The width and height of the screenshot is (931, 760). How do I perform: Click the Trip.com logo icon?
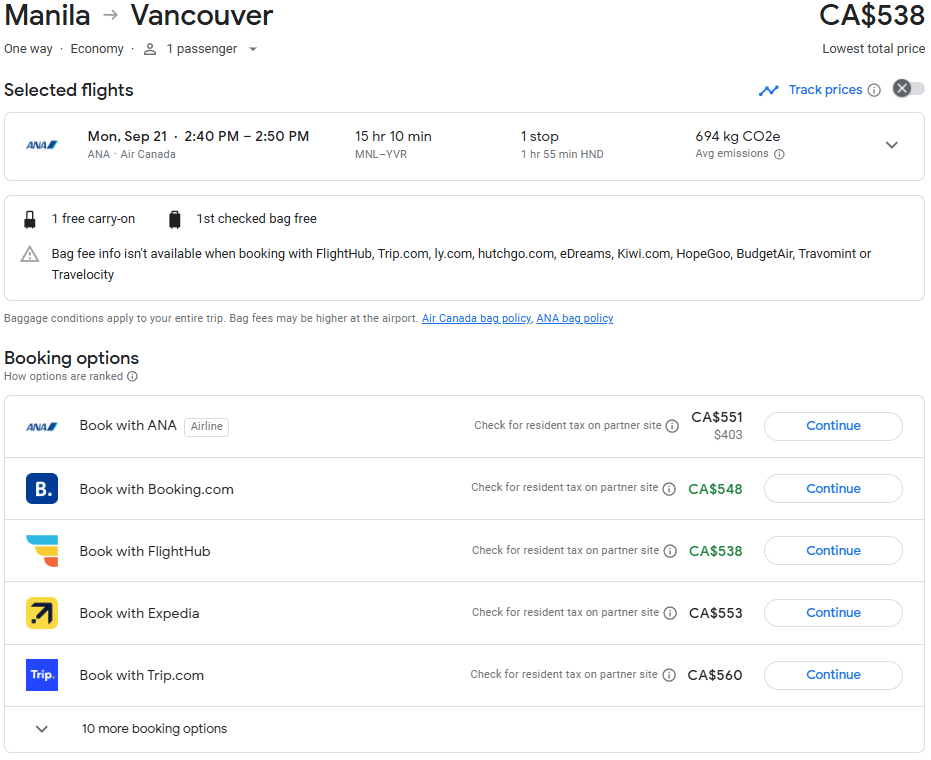click(42, 675)
